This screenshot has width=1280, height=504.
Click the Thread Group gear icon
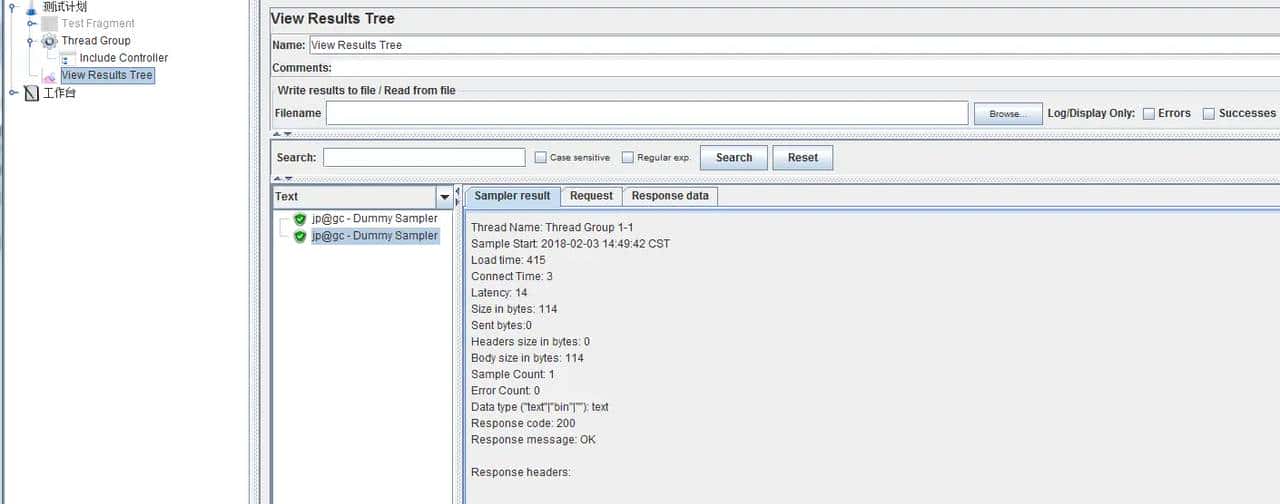click(49, 41)
